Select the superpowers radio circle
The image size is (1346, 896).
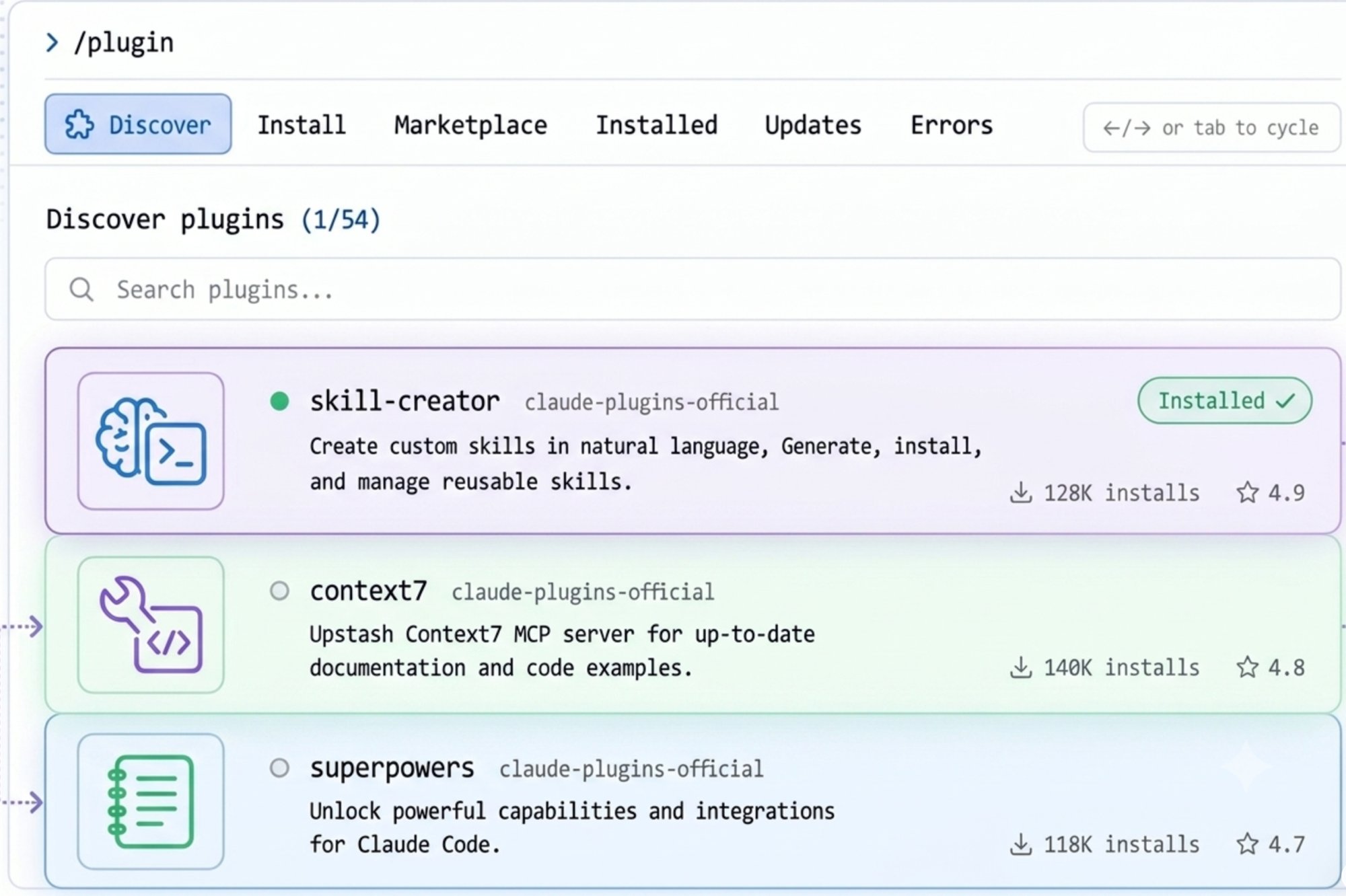tap(279, 768)
